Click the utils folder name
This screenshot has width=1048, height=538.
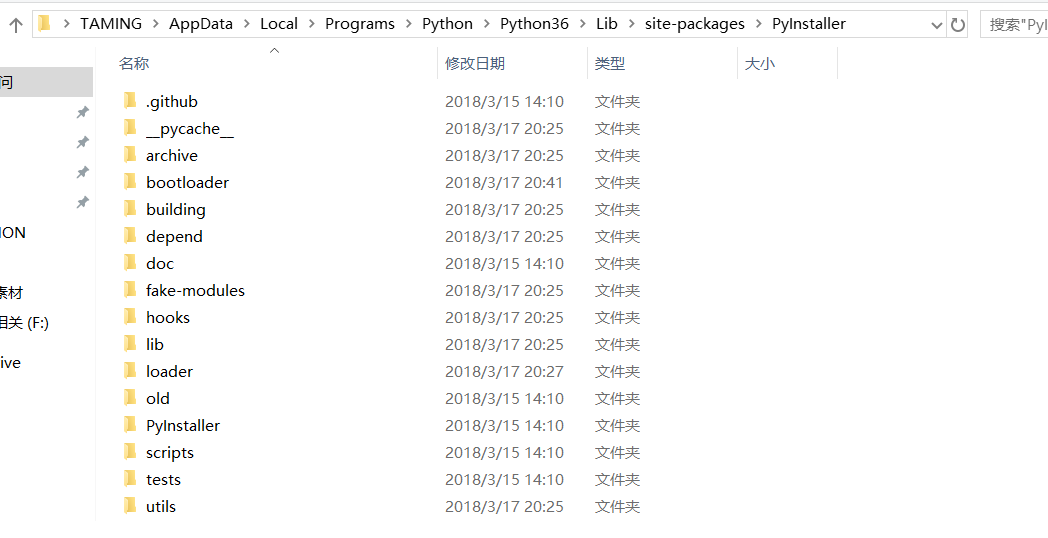click(160, 507)
